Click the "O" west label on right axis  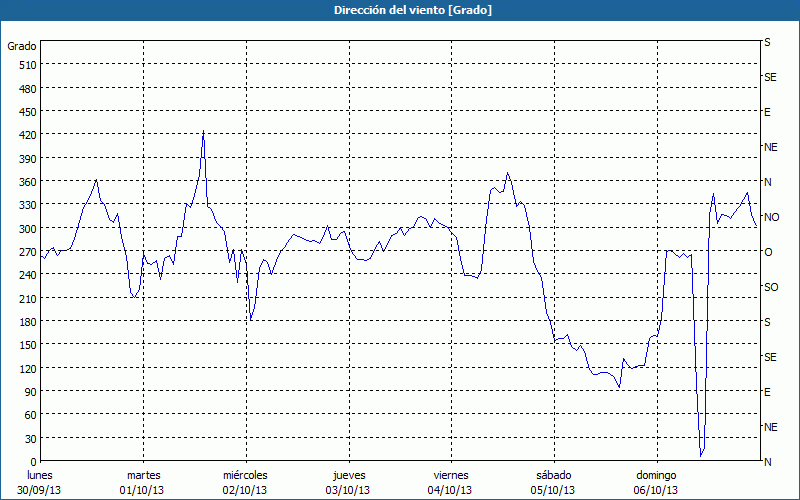click(768, 252)
